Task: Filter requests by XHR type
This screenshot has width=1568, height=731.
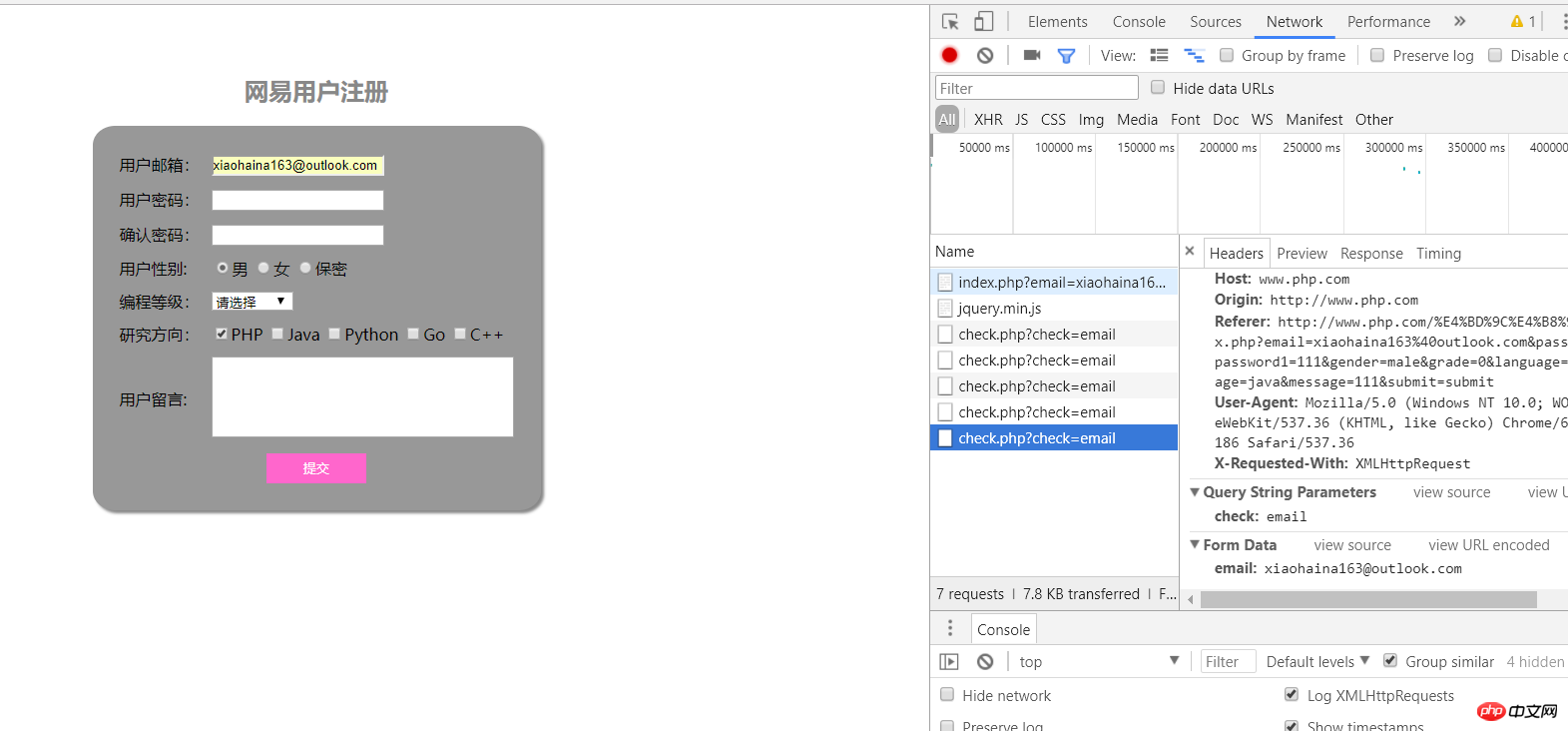Action: [x=988, y=120]
